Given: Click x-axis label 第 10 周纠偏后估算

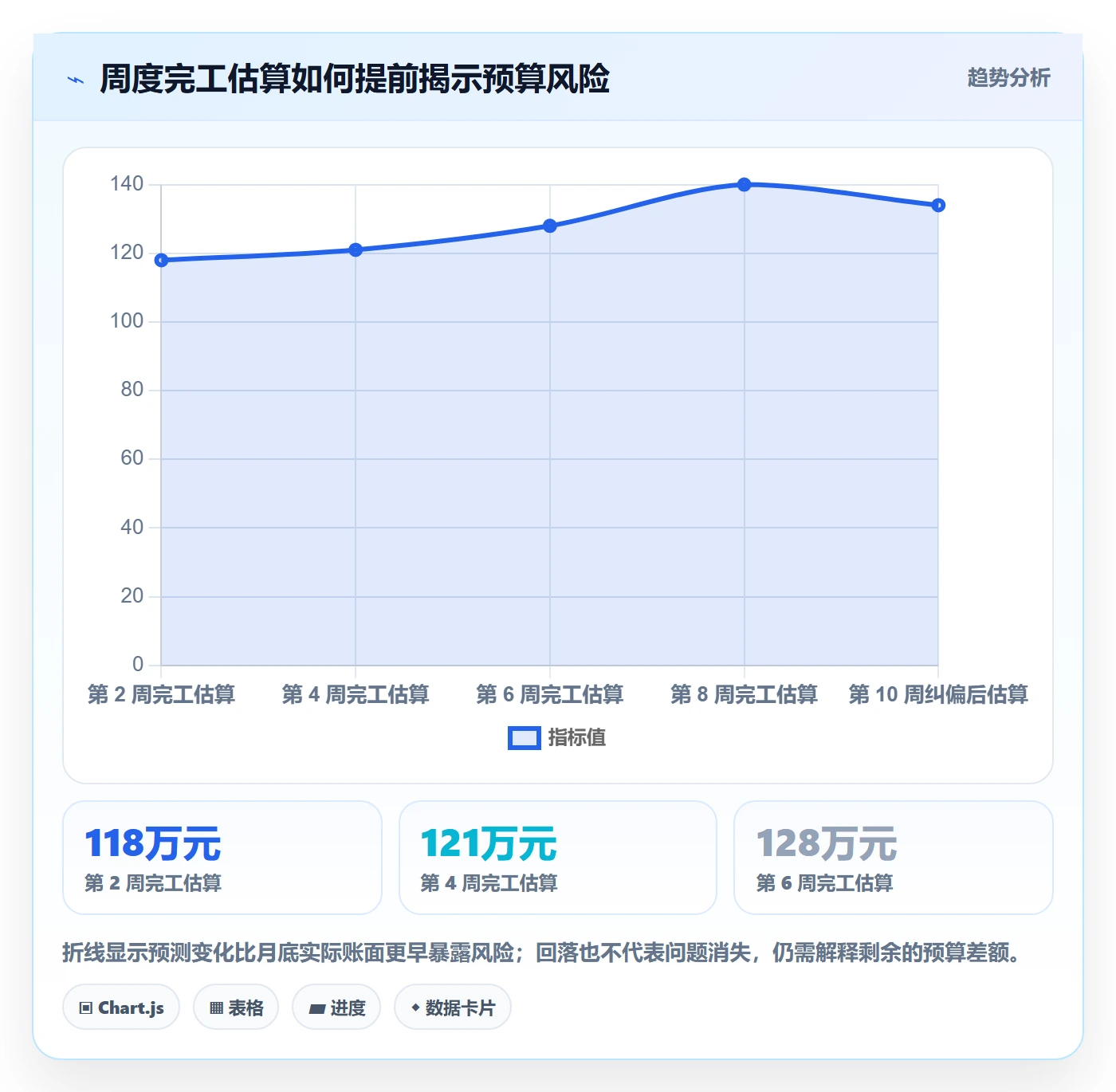Looking at the screenshot, I should [x=938, y=694].
